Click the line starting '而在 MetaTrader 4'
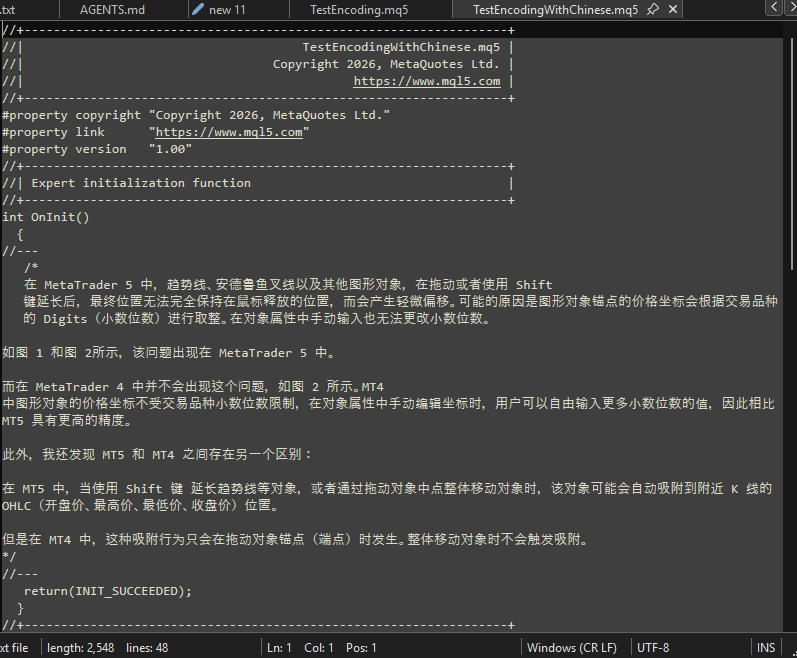This screenshot has width=797, height=658. pos(193,387)
